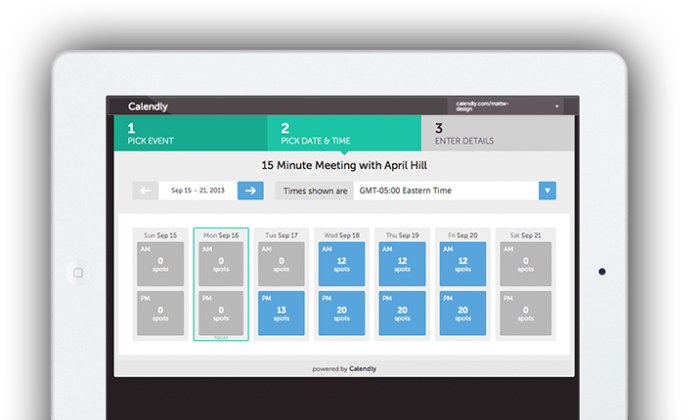Pick Fri Sep 20 AM 12 spots
700x420 pixels.
click(463, 264)
